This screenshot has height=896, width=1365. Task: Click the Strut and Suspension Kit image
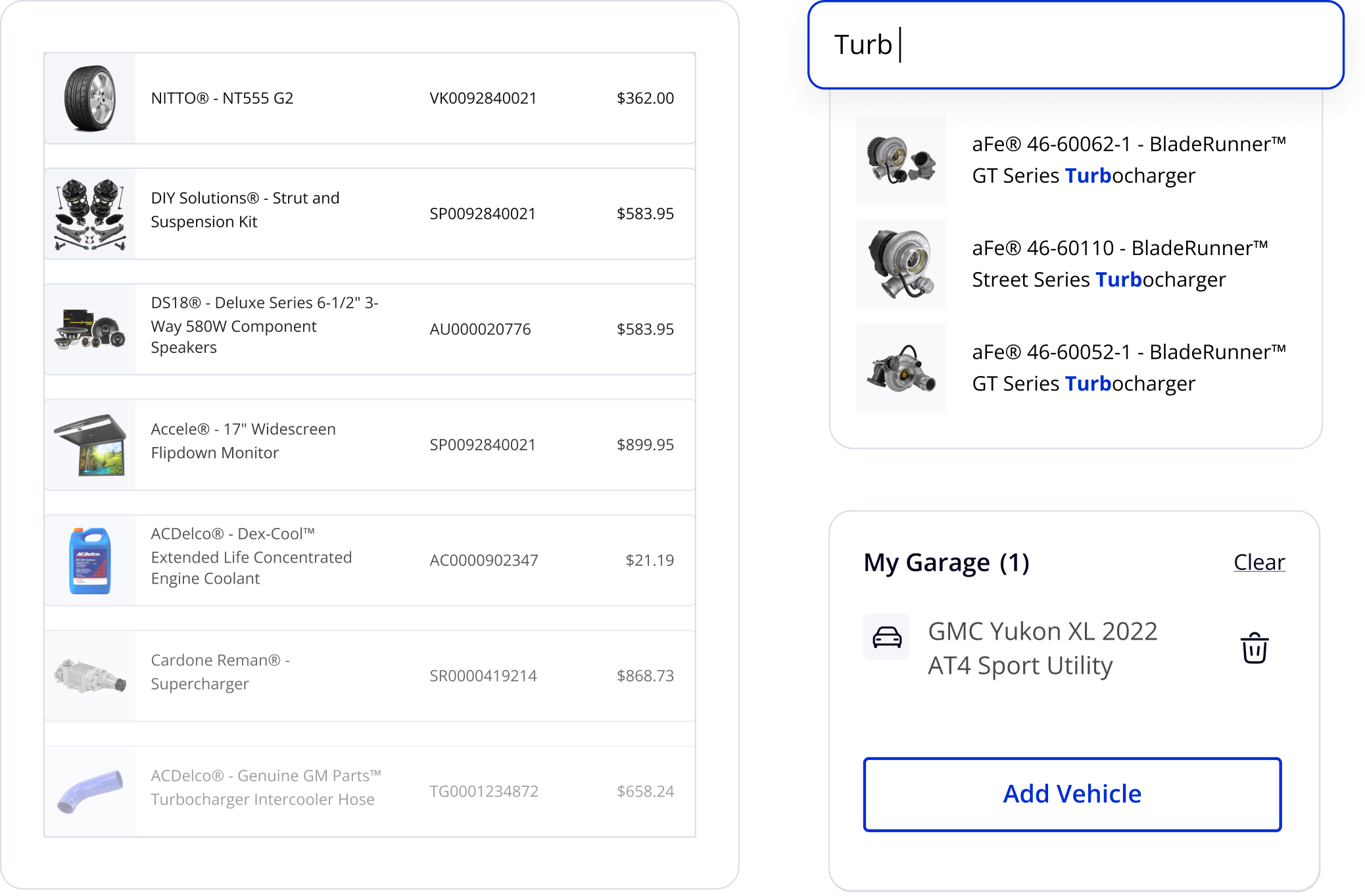click(90, 213)
